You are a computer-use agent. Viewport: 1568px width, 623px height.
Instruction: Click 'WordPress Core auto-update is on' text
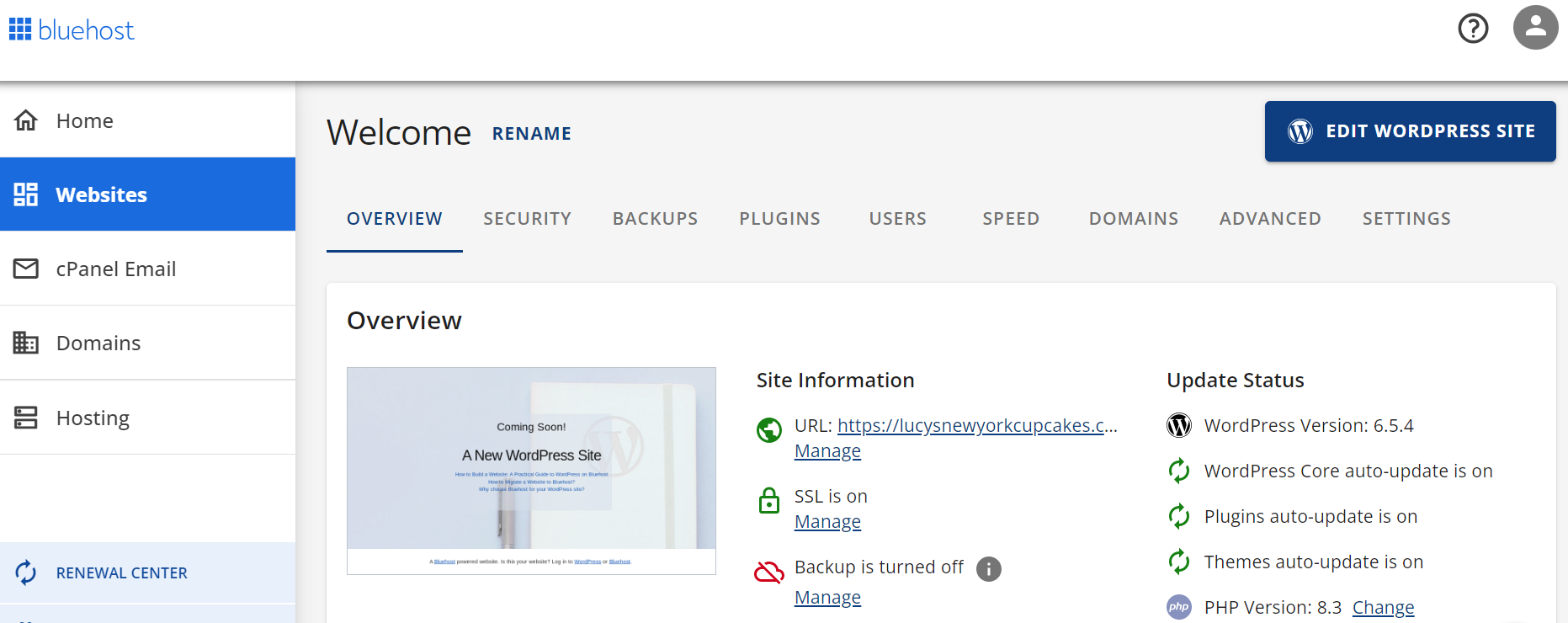(1348, 471)
